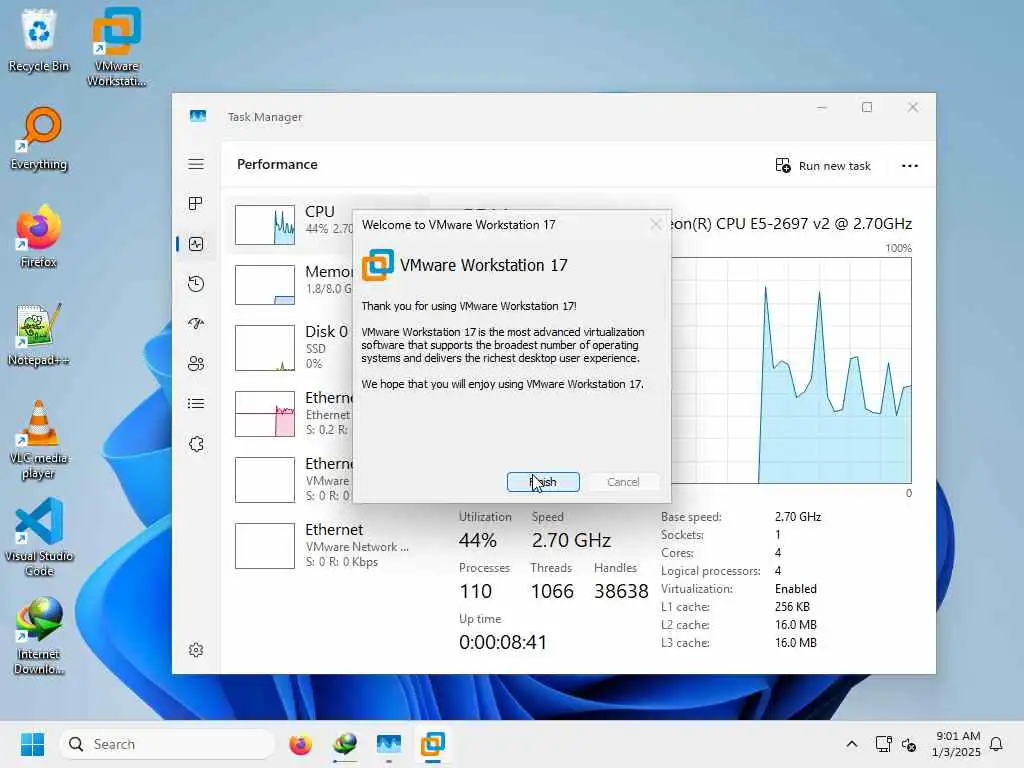
Task: Open the Details list icon in sidebar
Action: tap(196, 404)
